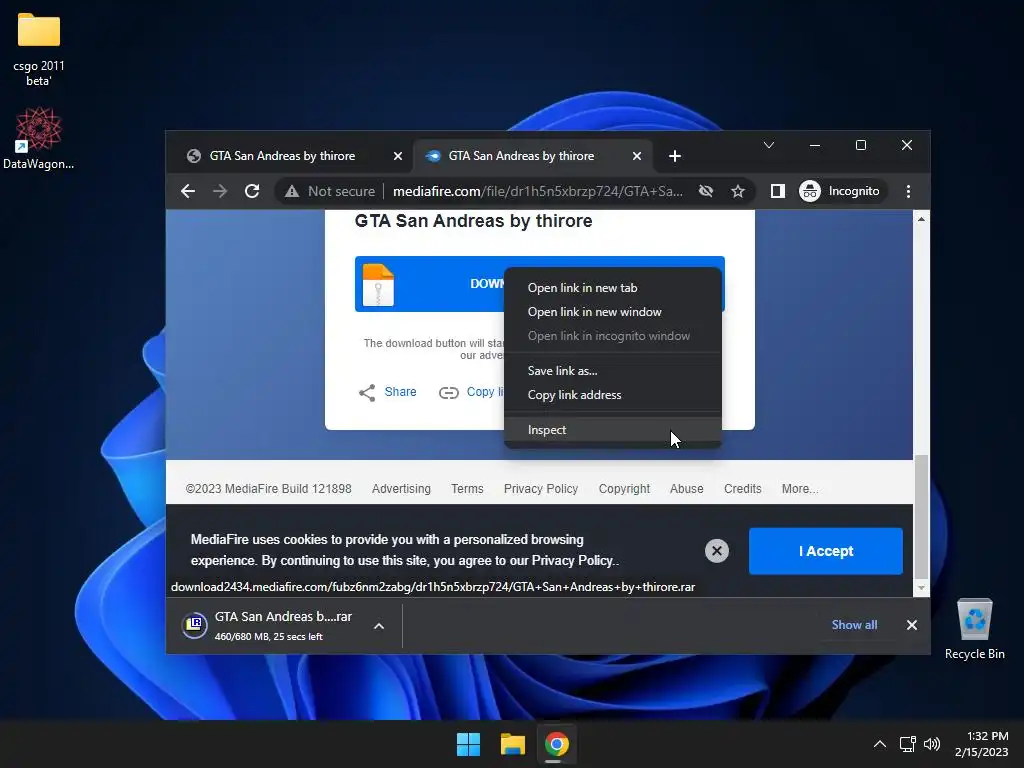This screenshot has height=768, width=1024.
Task: Open the volume speaker tray icon
Action: (x=932, y=744)
